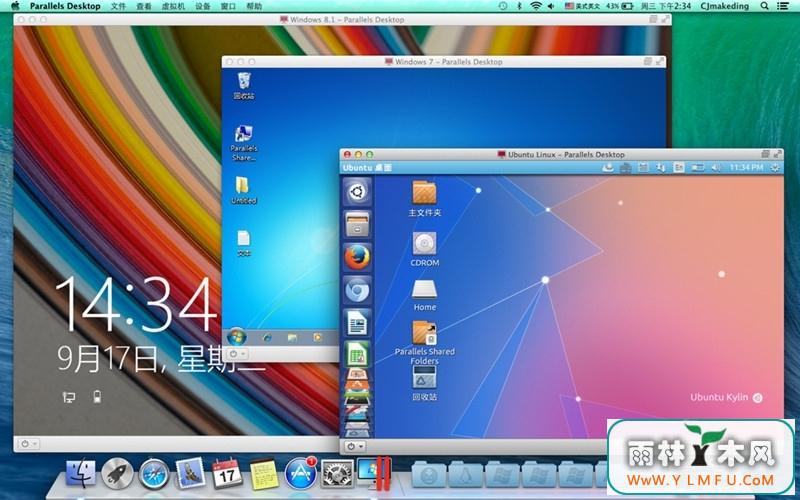This screenshot has height=500, width=800.
Task: Open Spotlight search magnifier
Action: click(764, 6)
